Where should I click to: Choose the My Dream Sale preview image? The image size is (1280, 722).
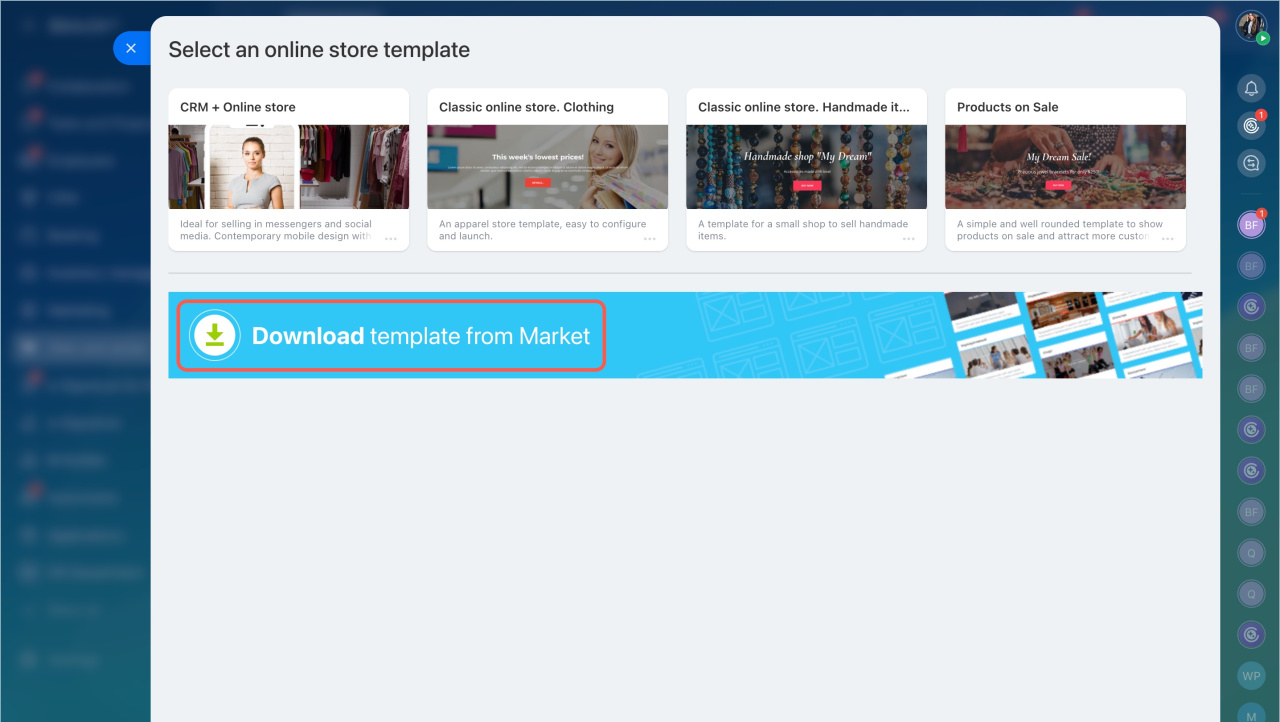tap(1065, 167)
